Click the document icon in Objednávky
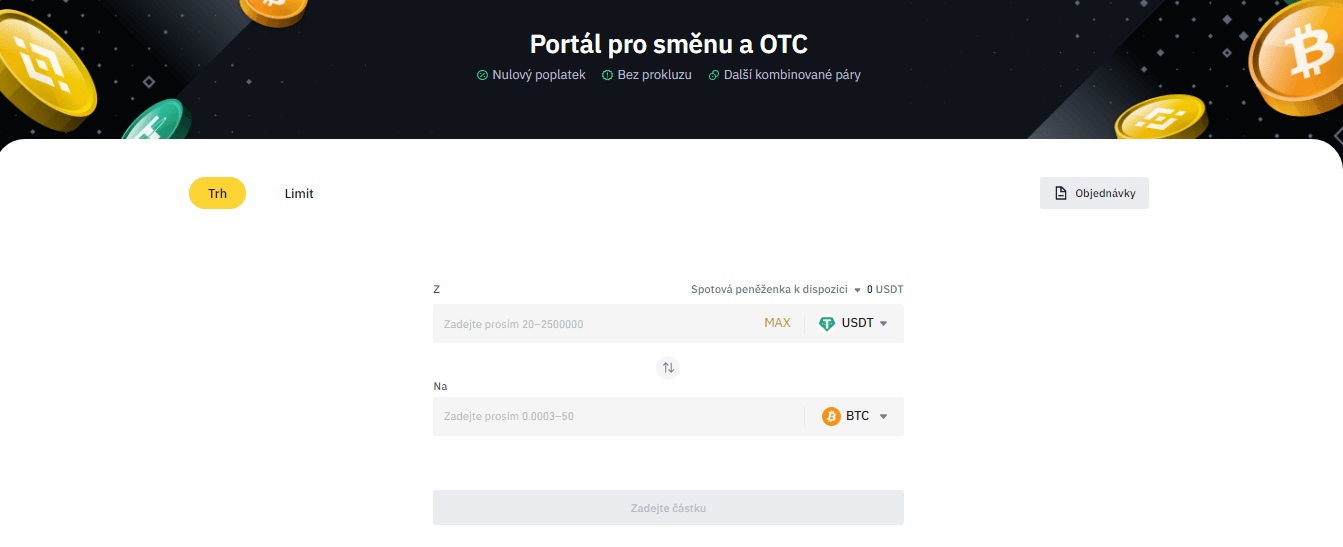This screenshot has height=547, width=1343. [x=1061, y=193]
